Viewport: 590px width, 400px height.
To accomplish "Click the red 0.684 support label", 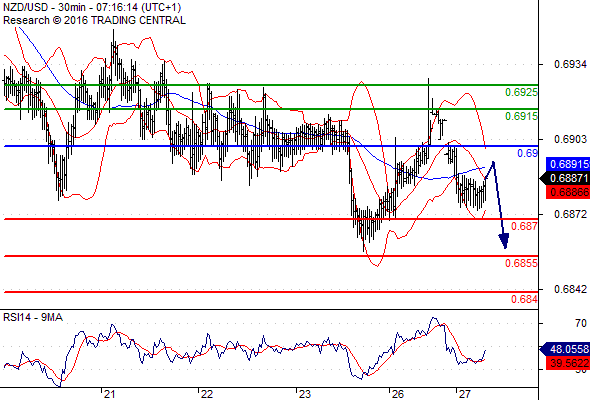I will 524,299.
